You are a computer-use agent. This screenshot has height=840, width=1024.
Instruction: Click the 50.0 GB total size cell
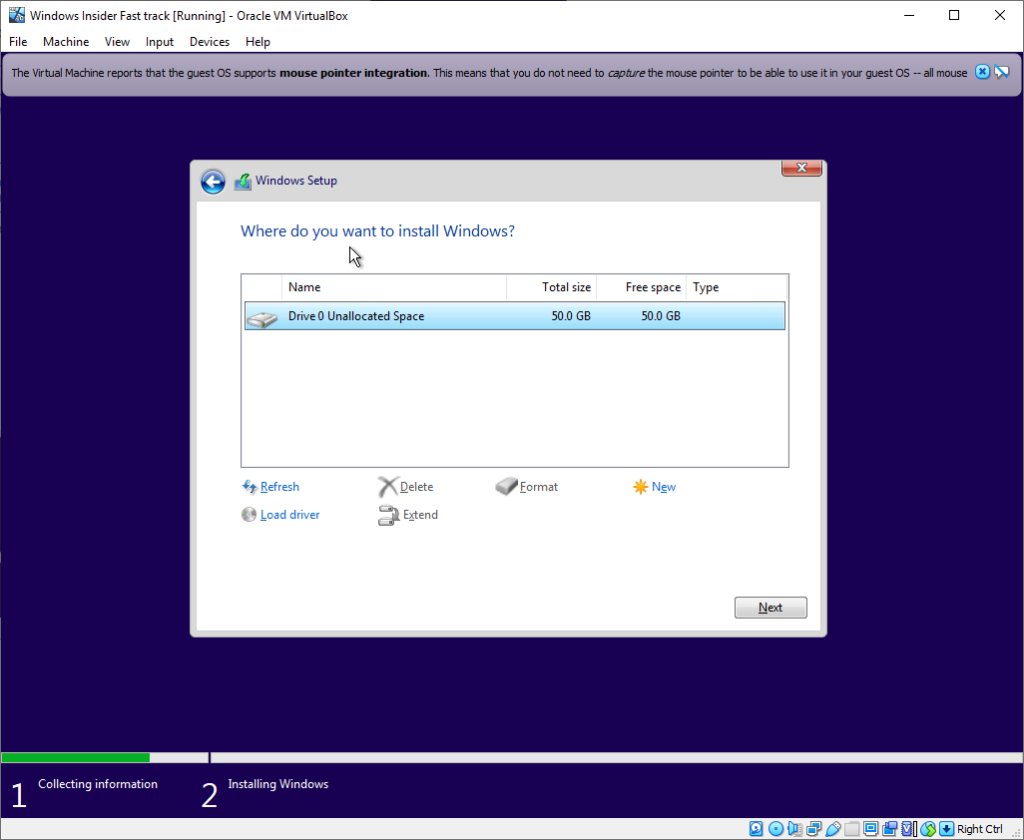(571, 316)
